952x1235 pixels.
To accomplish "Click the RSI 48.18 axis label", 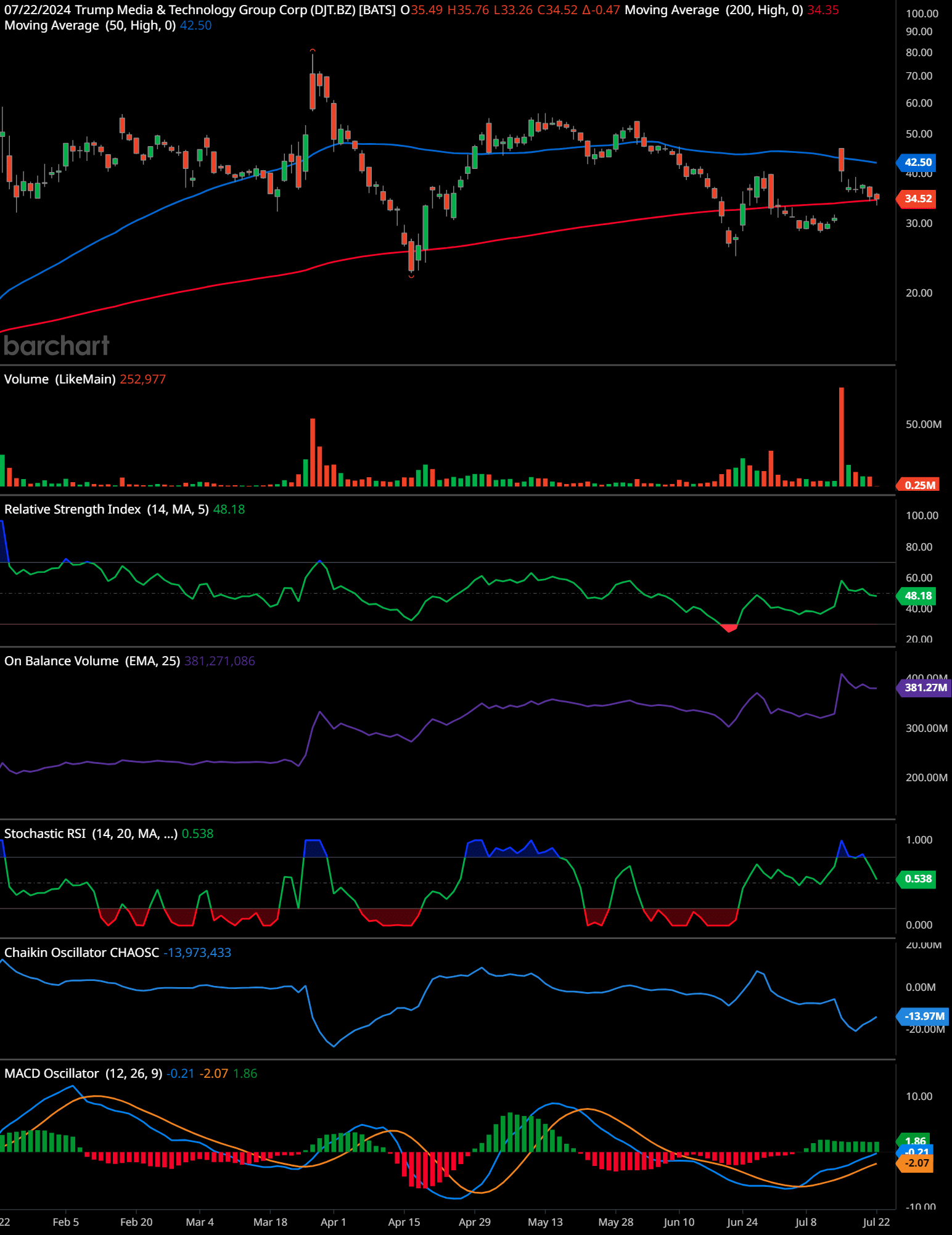I will pos(917,596).
